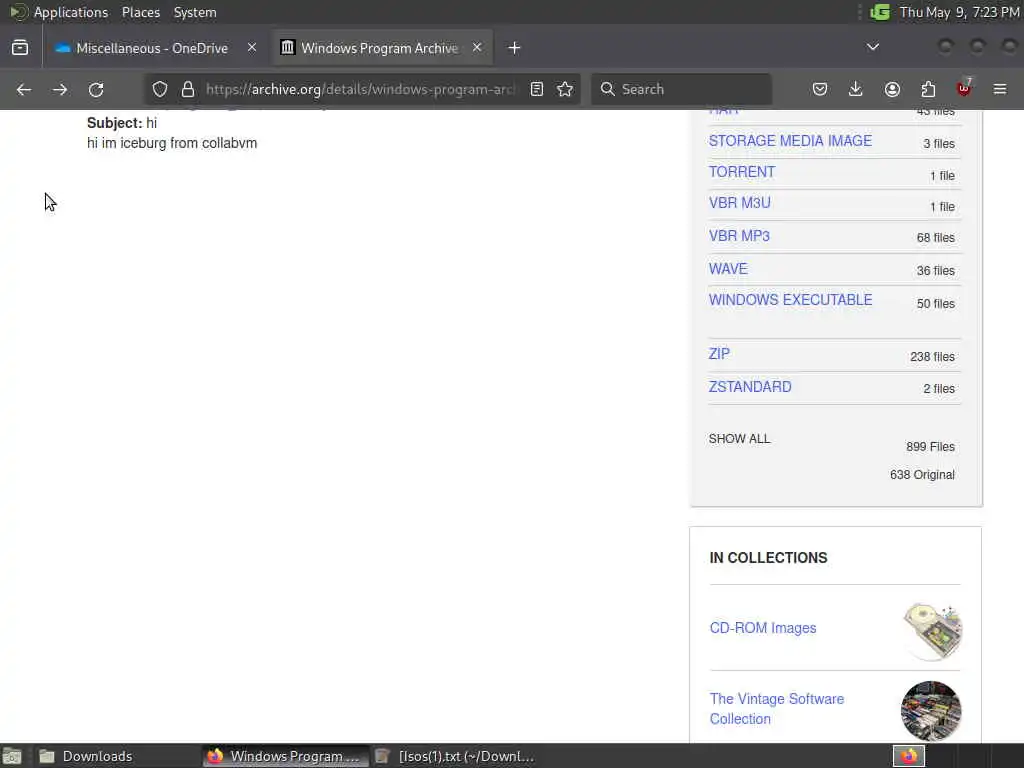
Task: Open a new tab with the plus button
Action: (x=515, y=48)
